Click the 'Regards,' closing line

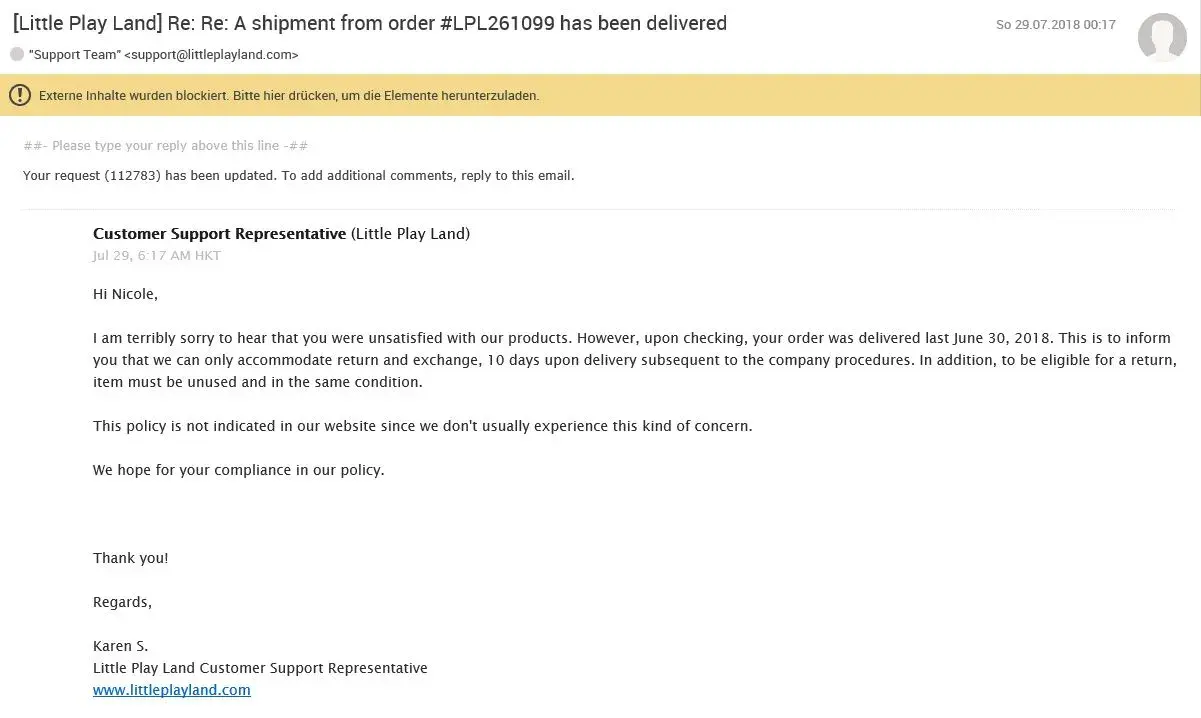tap(122, 602)
